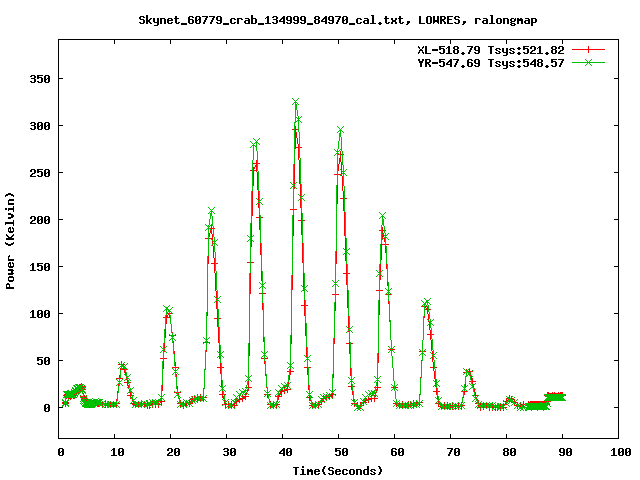
Task: Click the green peak marker near 50 seconds
Action: (340, 130)
